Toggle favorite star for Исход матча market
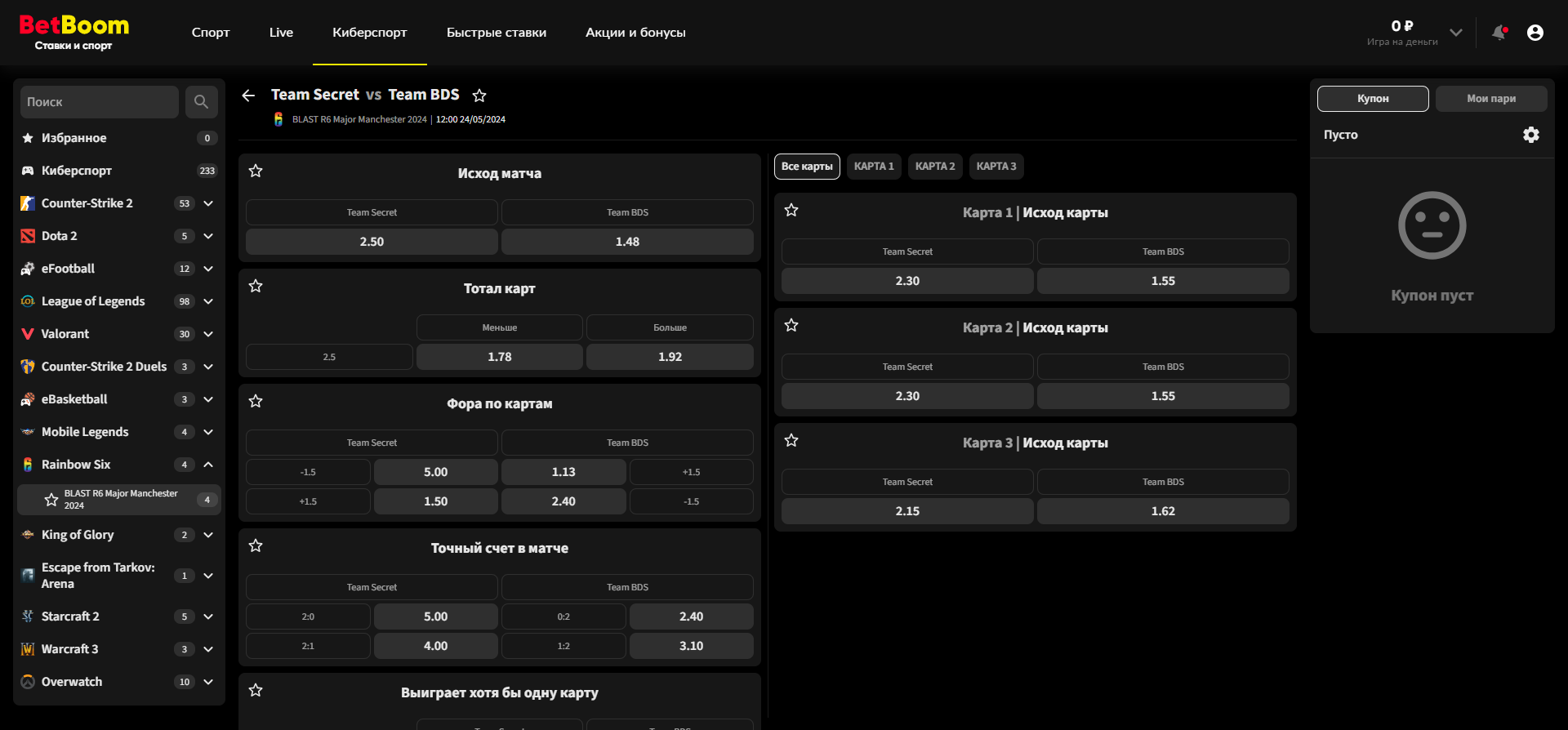Image resolution: width=1568 pixels, height=730 pixels. tap(256, 171)
